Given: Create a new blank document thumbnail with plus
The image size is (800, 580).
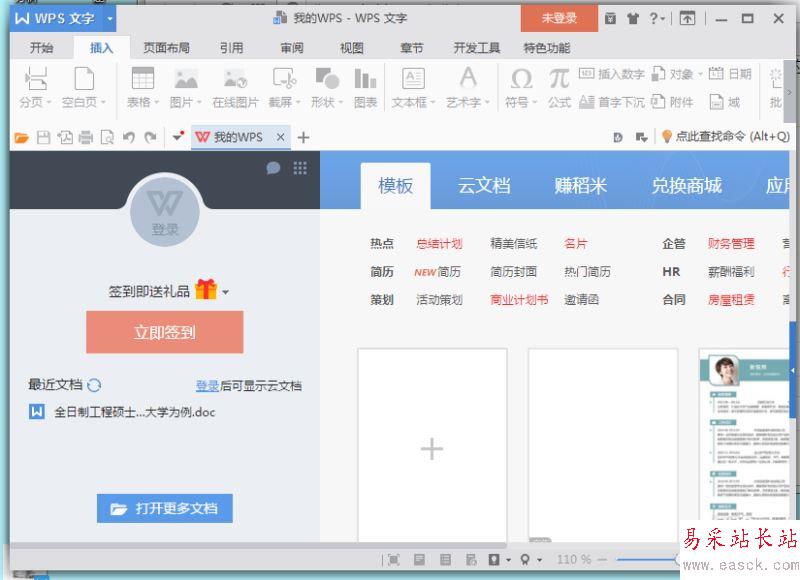Looking at the screenshot, I should pos(432,445).
